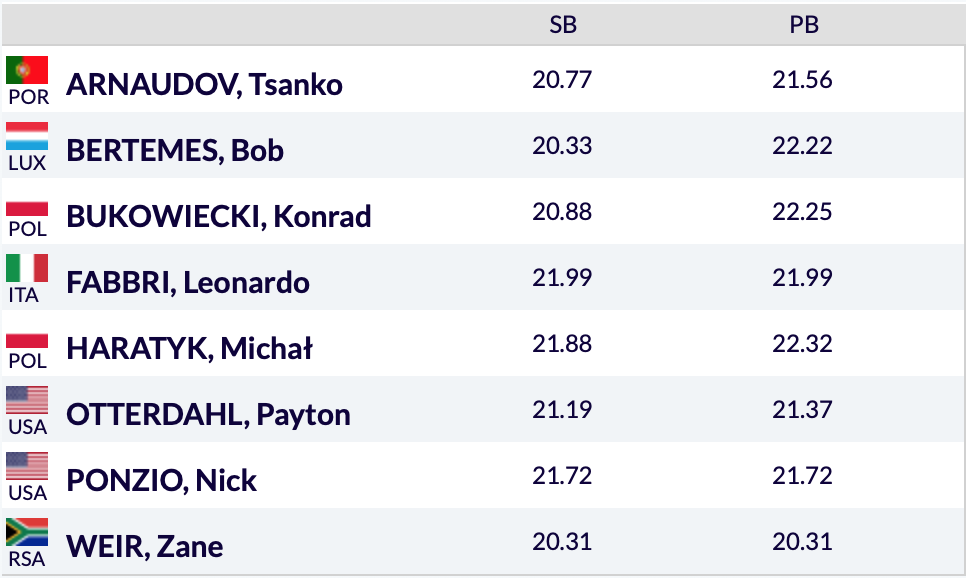Open BUKOWIECKI, Konrad athlete profile
The image size is (966, 578).
click(218, 216)
